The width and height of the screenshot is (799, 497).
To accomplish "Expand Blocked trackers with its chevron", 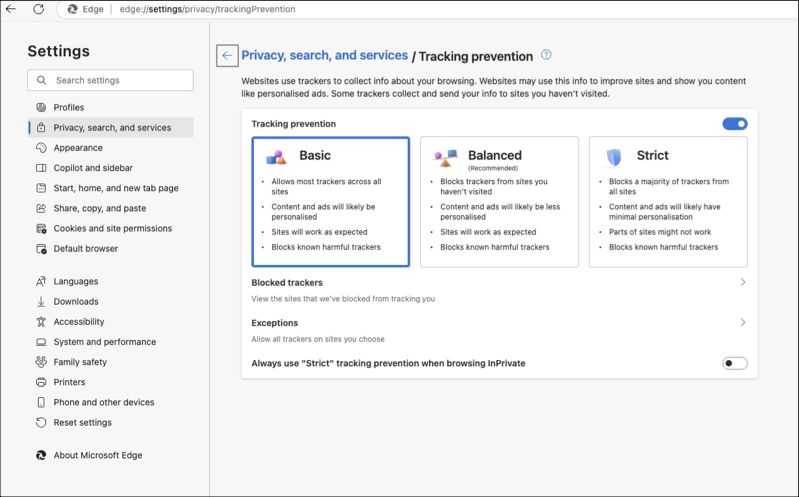I will pyautogui.click(x=743, y=282).
